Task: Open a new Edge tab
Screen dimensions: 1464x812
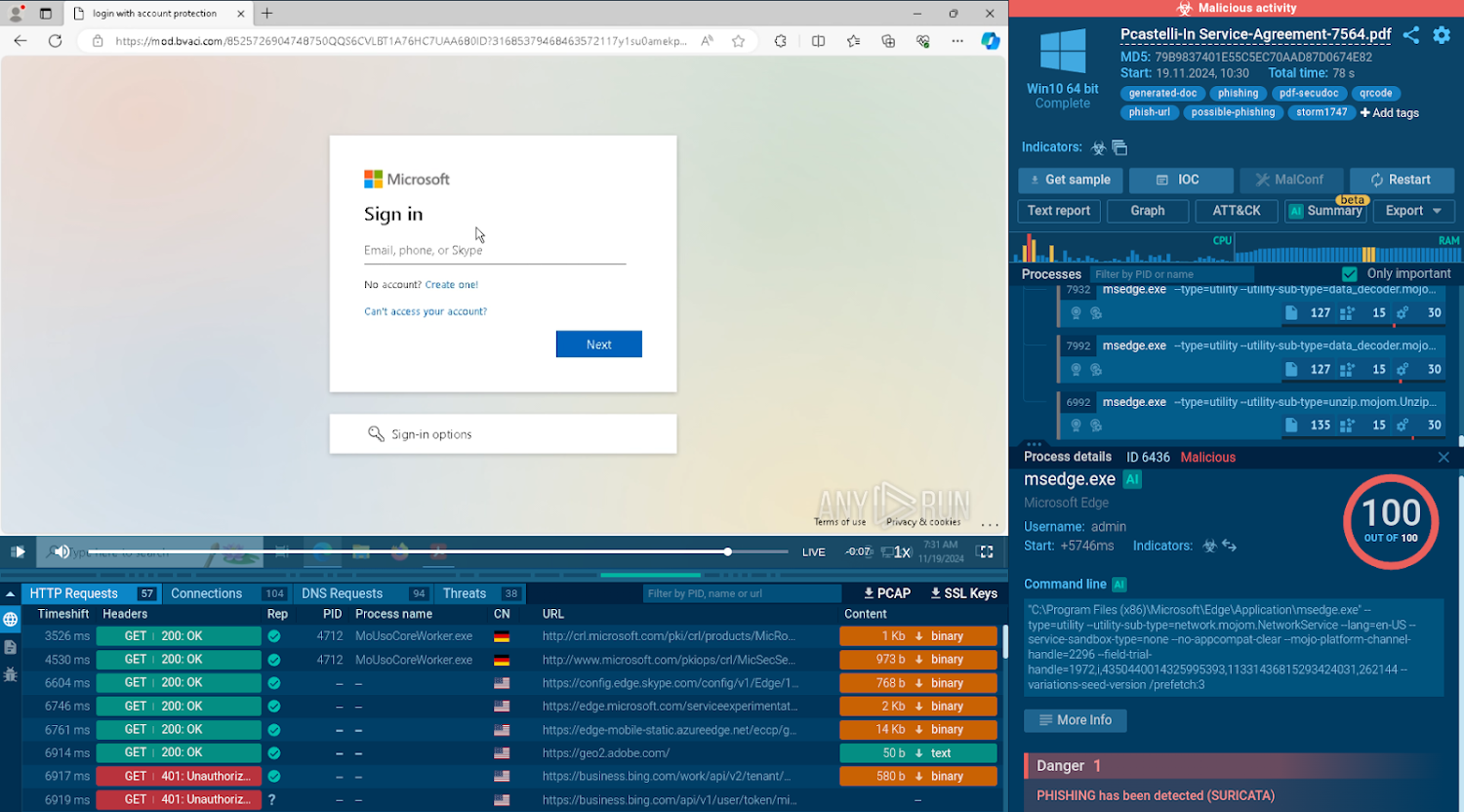Action: tap(267, 14)
